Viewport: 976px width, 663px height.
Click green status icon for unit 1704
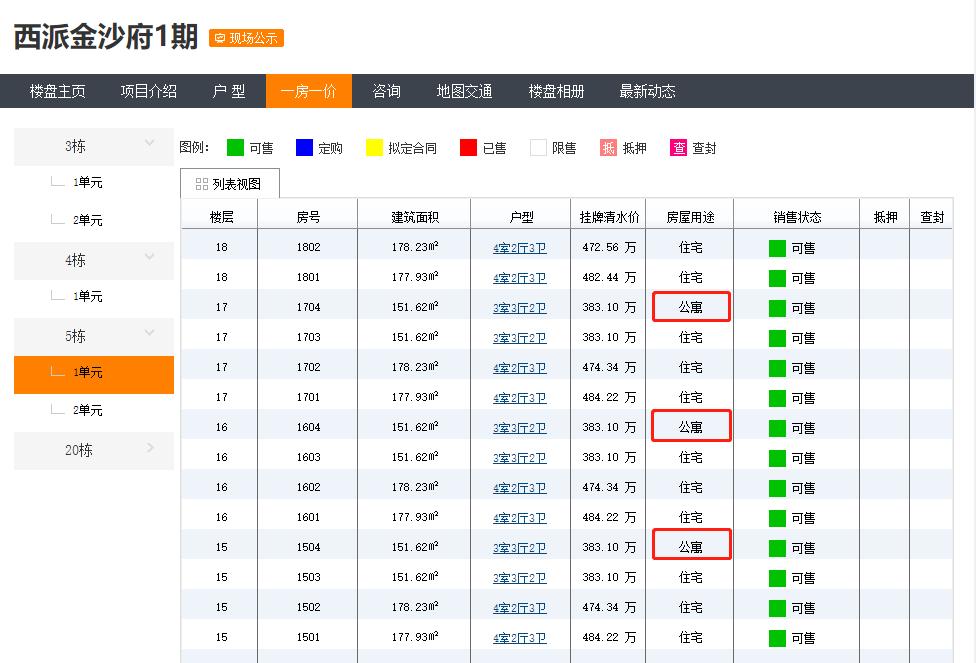pos(778,308)
